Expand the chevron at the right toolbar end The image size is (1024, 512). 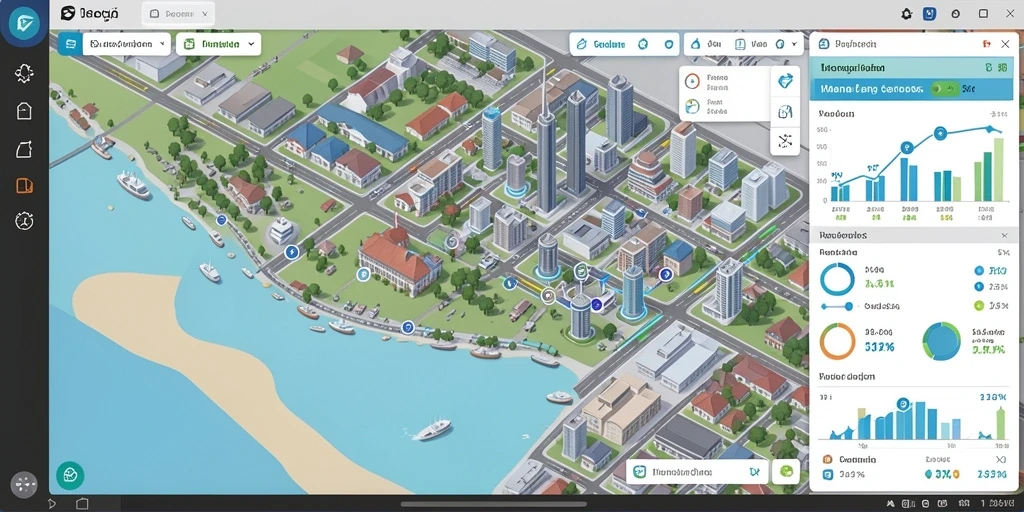(794, 44)
